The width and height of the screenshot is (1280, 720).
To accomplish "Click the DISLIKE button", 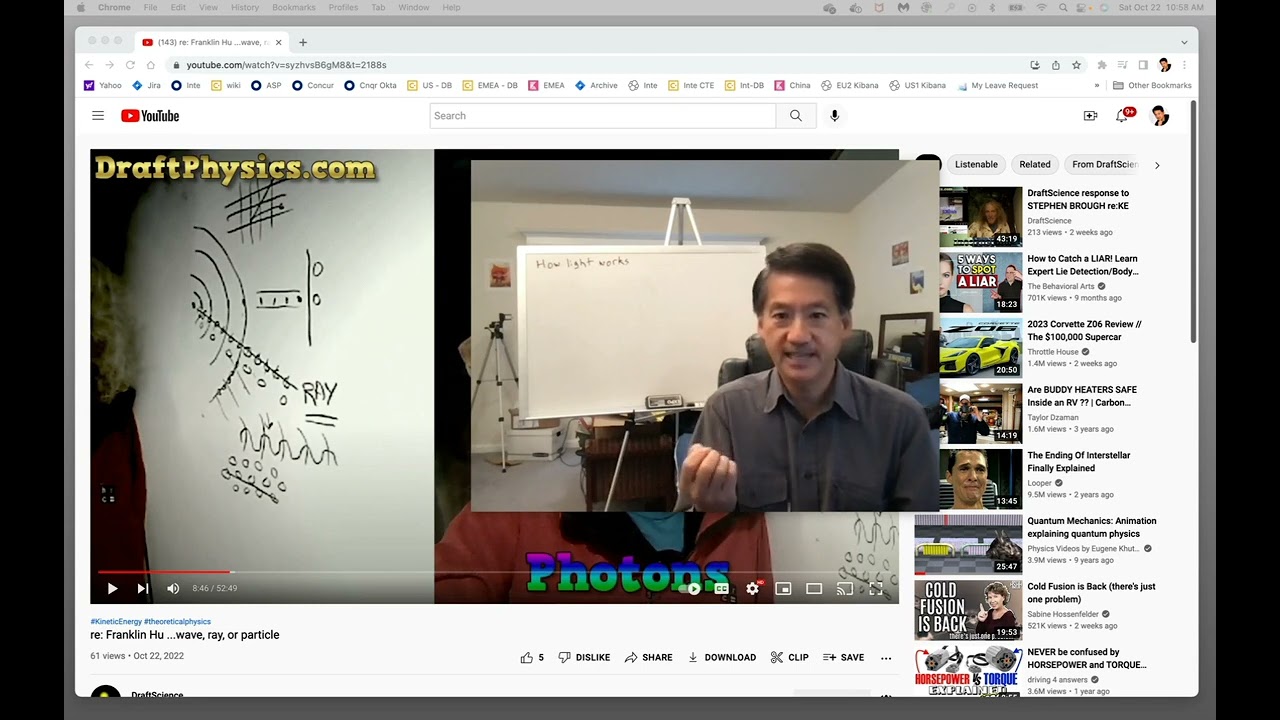I will click(584, 657).
